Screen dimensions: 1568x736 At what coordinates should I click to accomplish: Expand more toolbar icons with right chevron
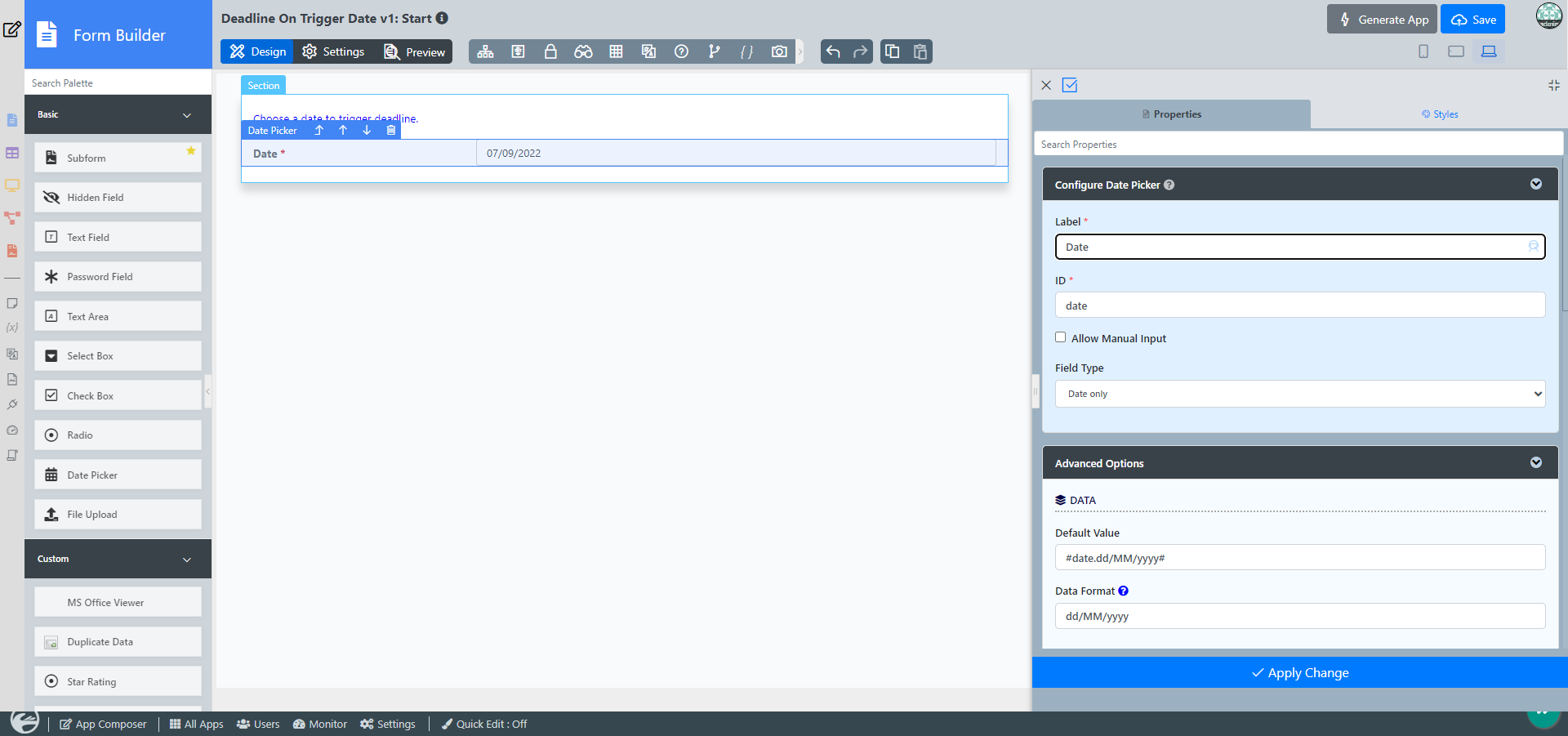(800, 51)
